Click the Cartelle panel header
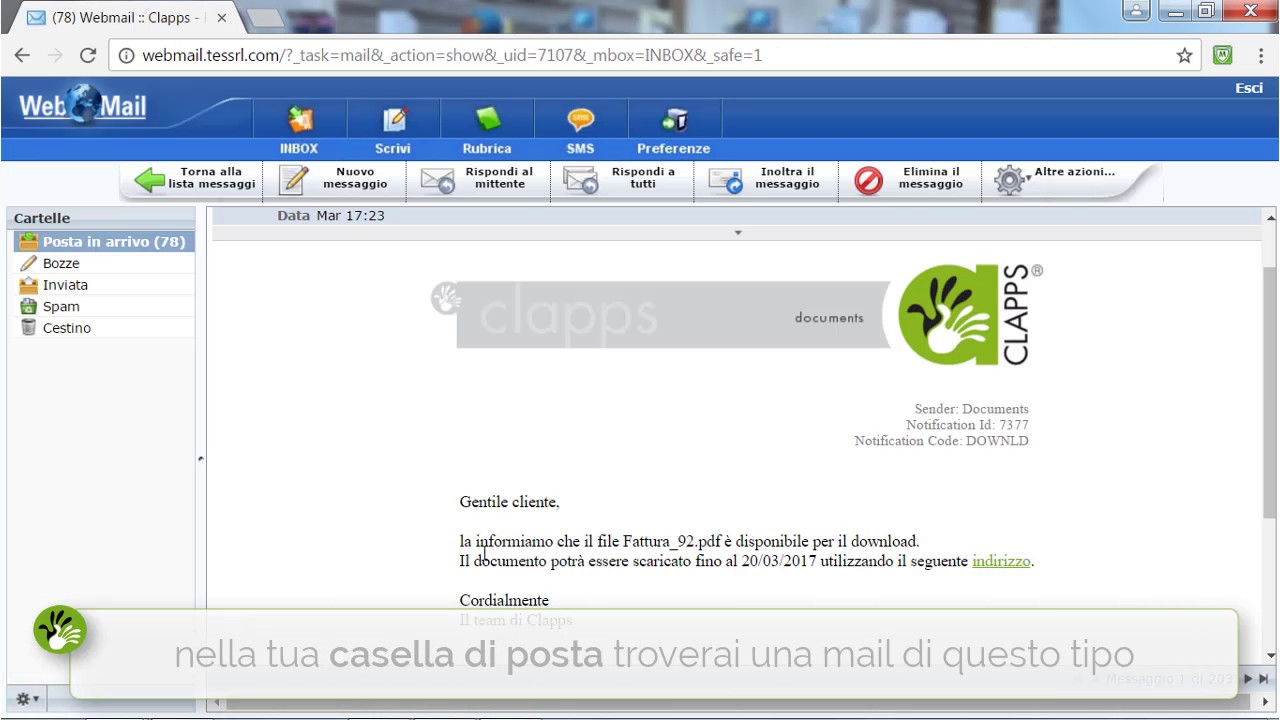Screen dimensions: 1280x720 coord(101,218)
